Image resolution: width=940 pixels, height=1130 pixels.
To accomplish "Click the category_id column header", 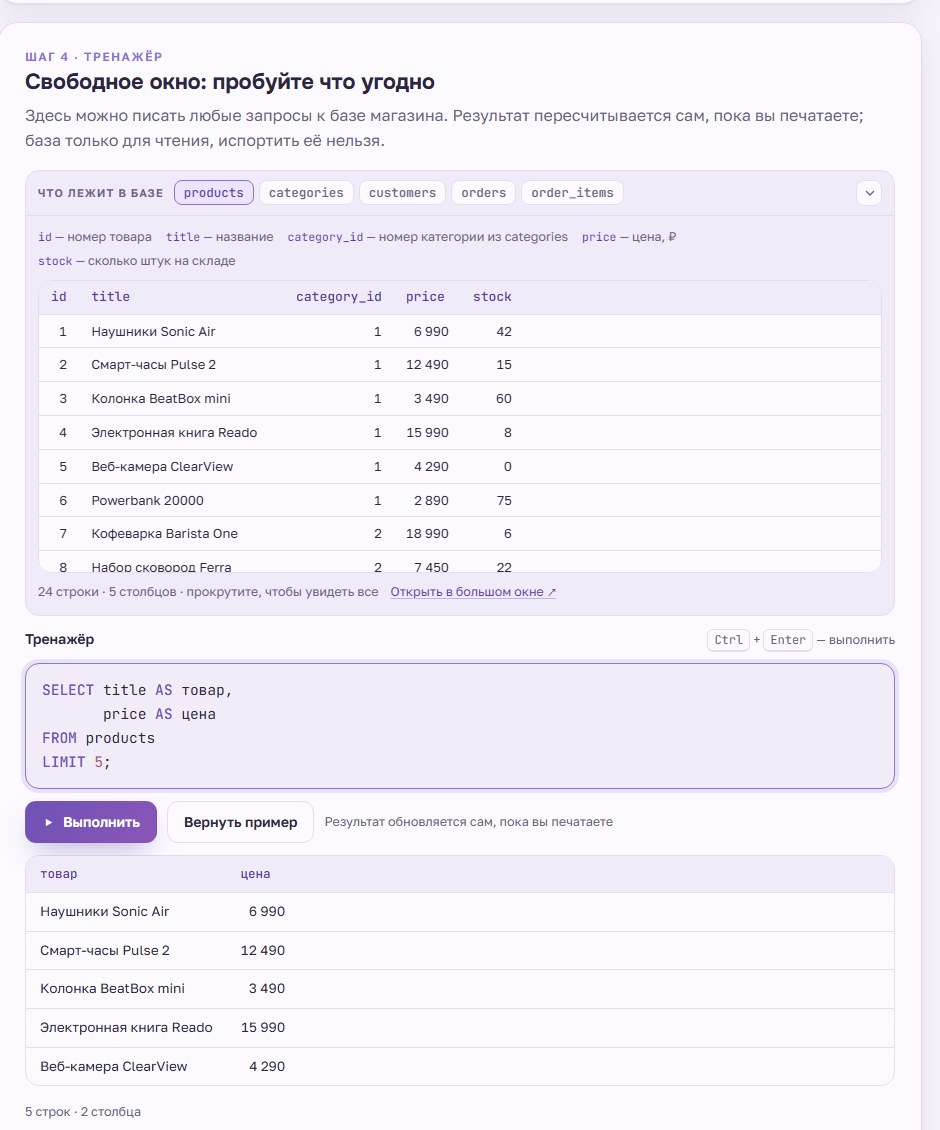I will (339, 297).
